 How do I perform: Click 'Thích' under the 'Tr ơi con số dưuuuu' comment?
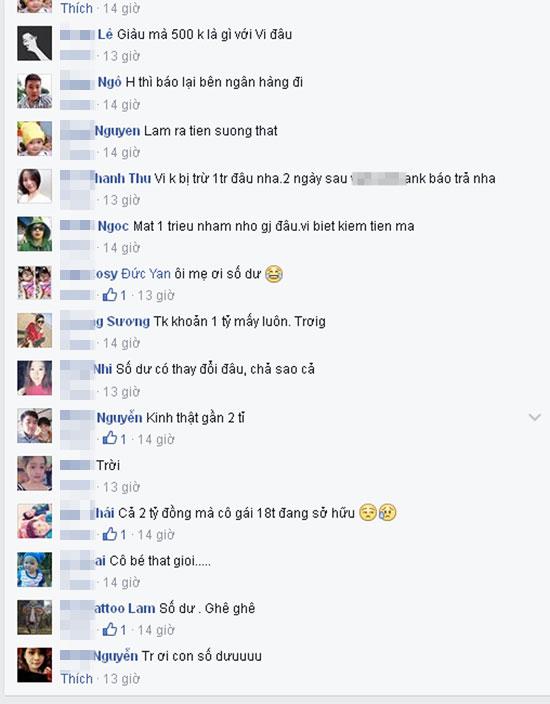[76, 678]
